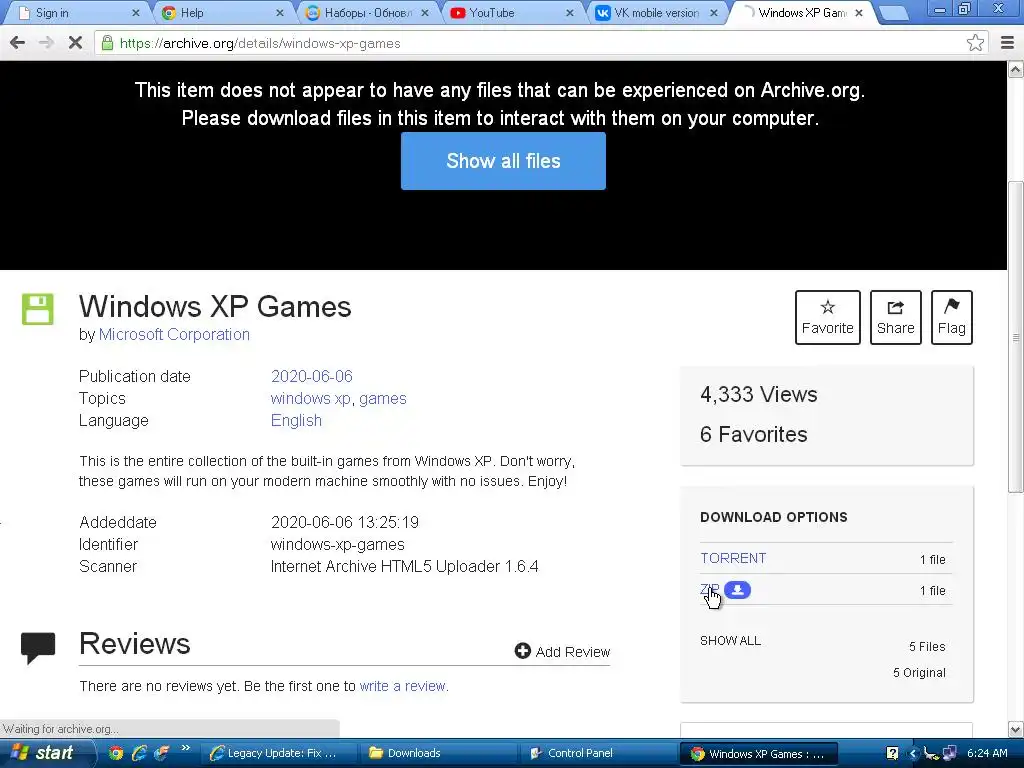Click the 6 Favorites text

click(x=754, y=434)
